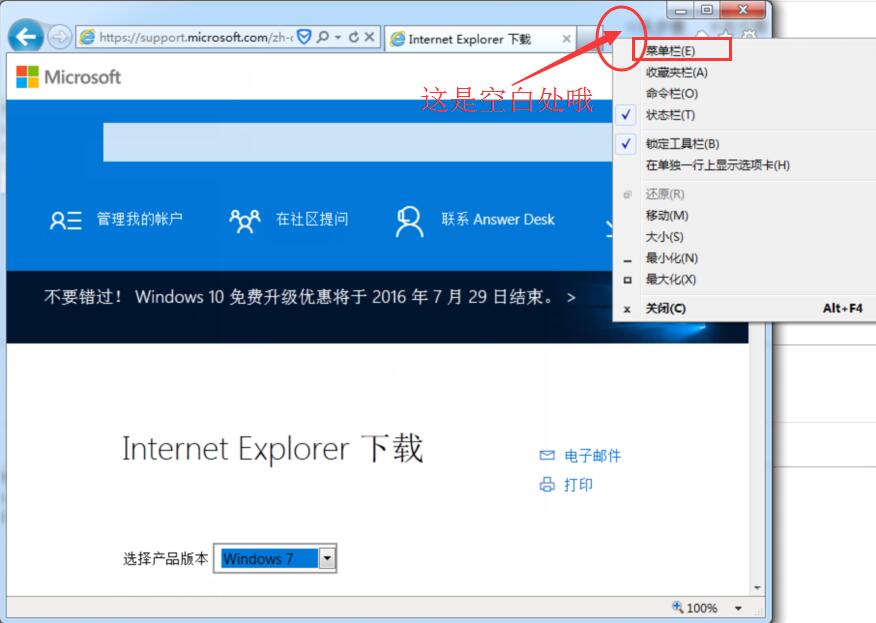Viewport: 876px width, 623px height.
Task: Choose 最小化(N) in the context menu
Action: click(x=746, y=258)
